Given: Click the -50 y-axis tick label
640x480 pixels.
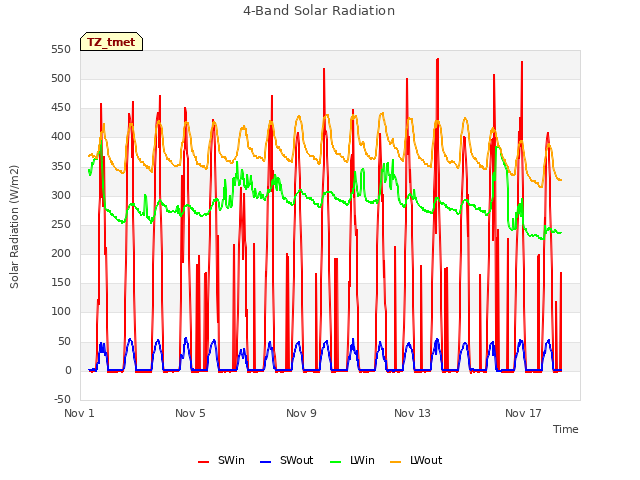Looking at the screenshot, I should 62,400.
